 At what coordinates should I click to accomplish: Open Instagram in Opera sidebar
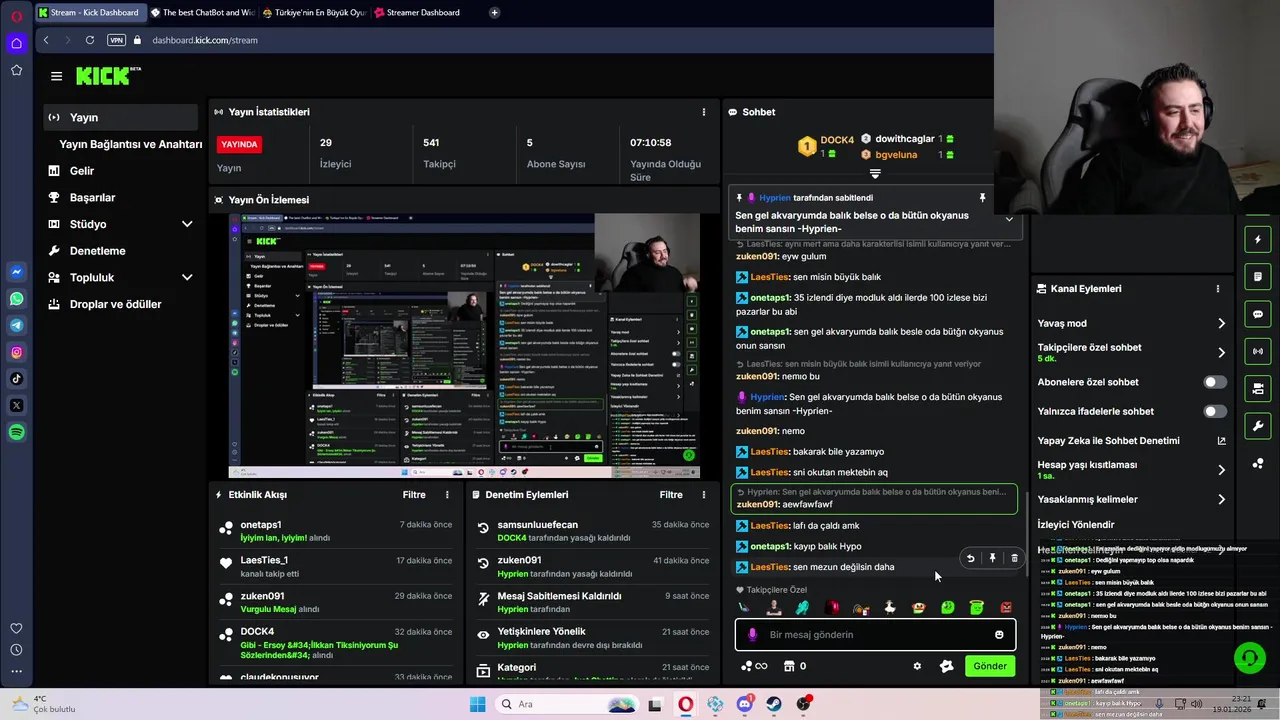click(17, 352)
